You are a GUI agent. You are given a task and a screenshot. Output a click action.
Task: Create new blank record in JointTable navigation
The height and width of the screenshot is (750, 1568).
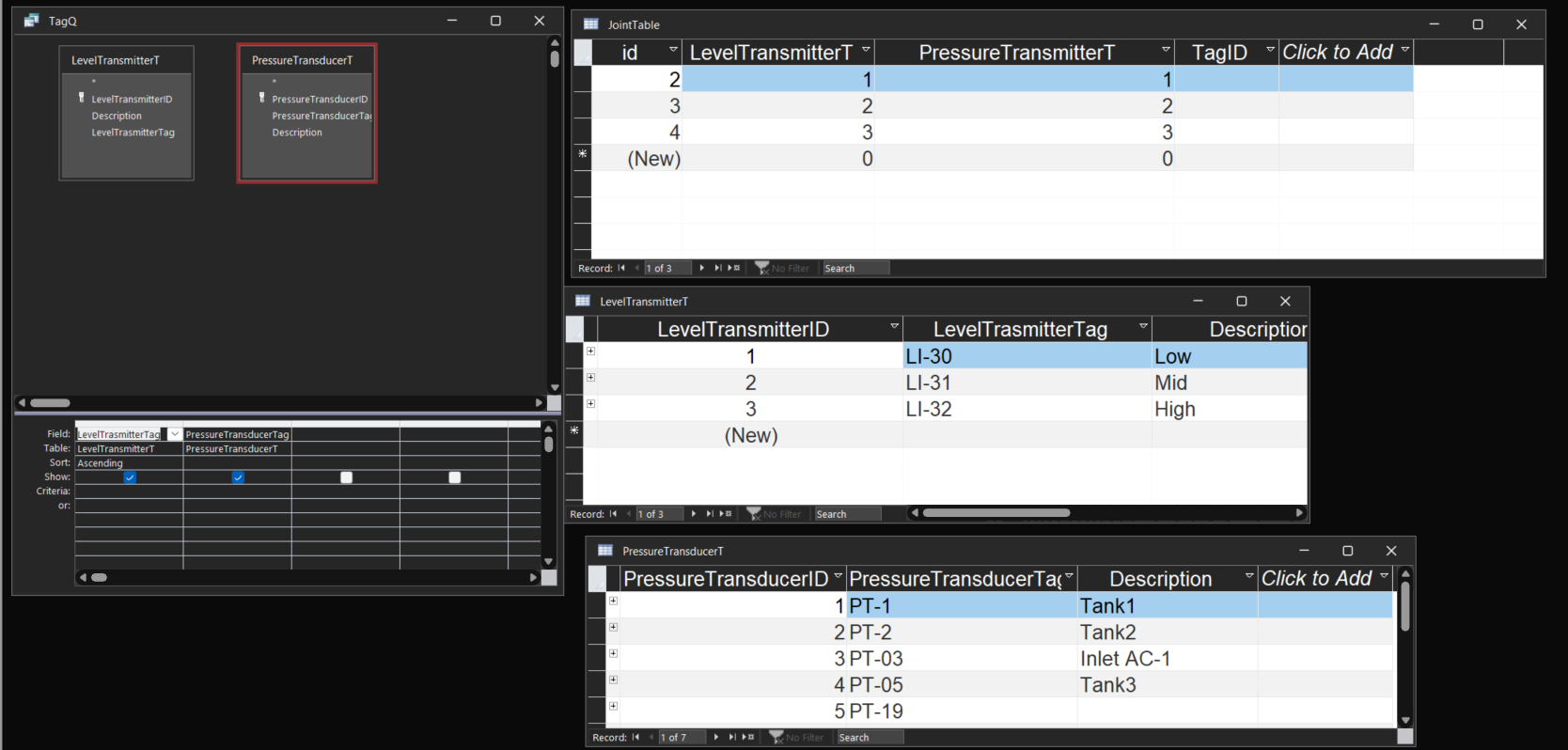click(734, 268)
